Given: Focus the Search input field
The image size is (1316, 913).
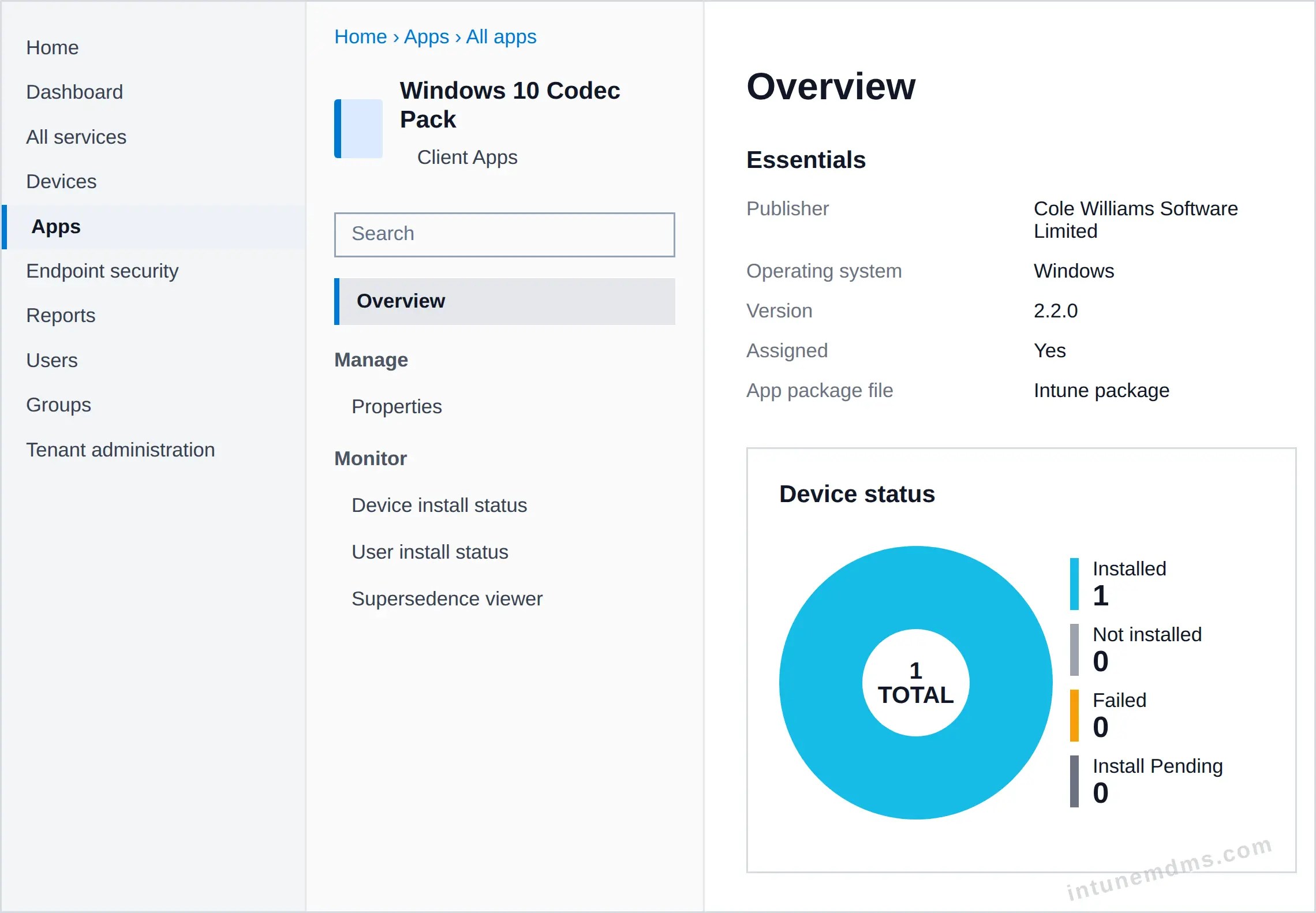Looking at the screenshot, I should [504, 234].
